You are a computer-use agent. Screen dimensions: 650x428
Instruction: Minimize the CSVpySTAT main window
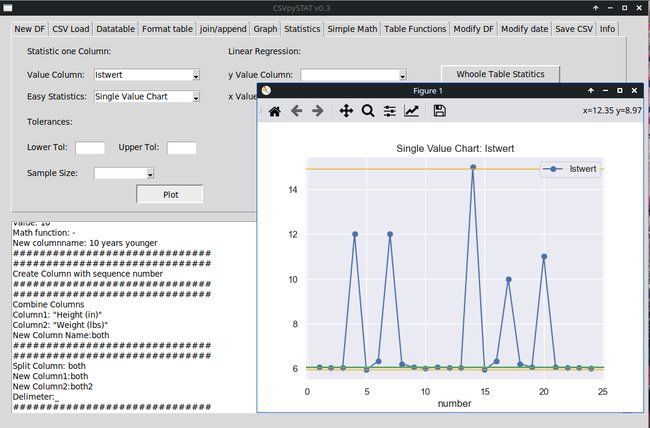[610, 8]
